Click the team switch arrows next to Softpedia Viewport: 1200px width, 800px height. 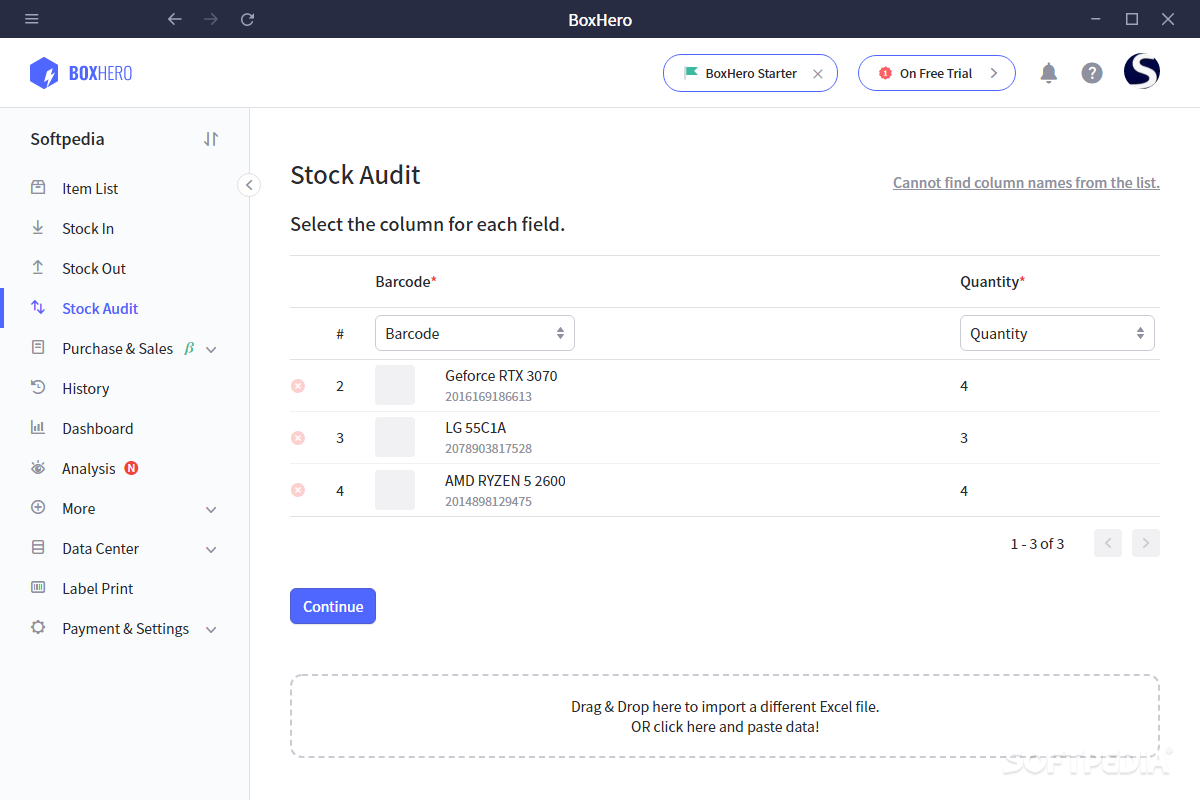211,139
